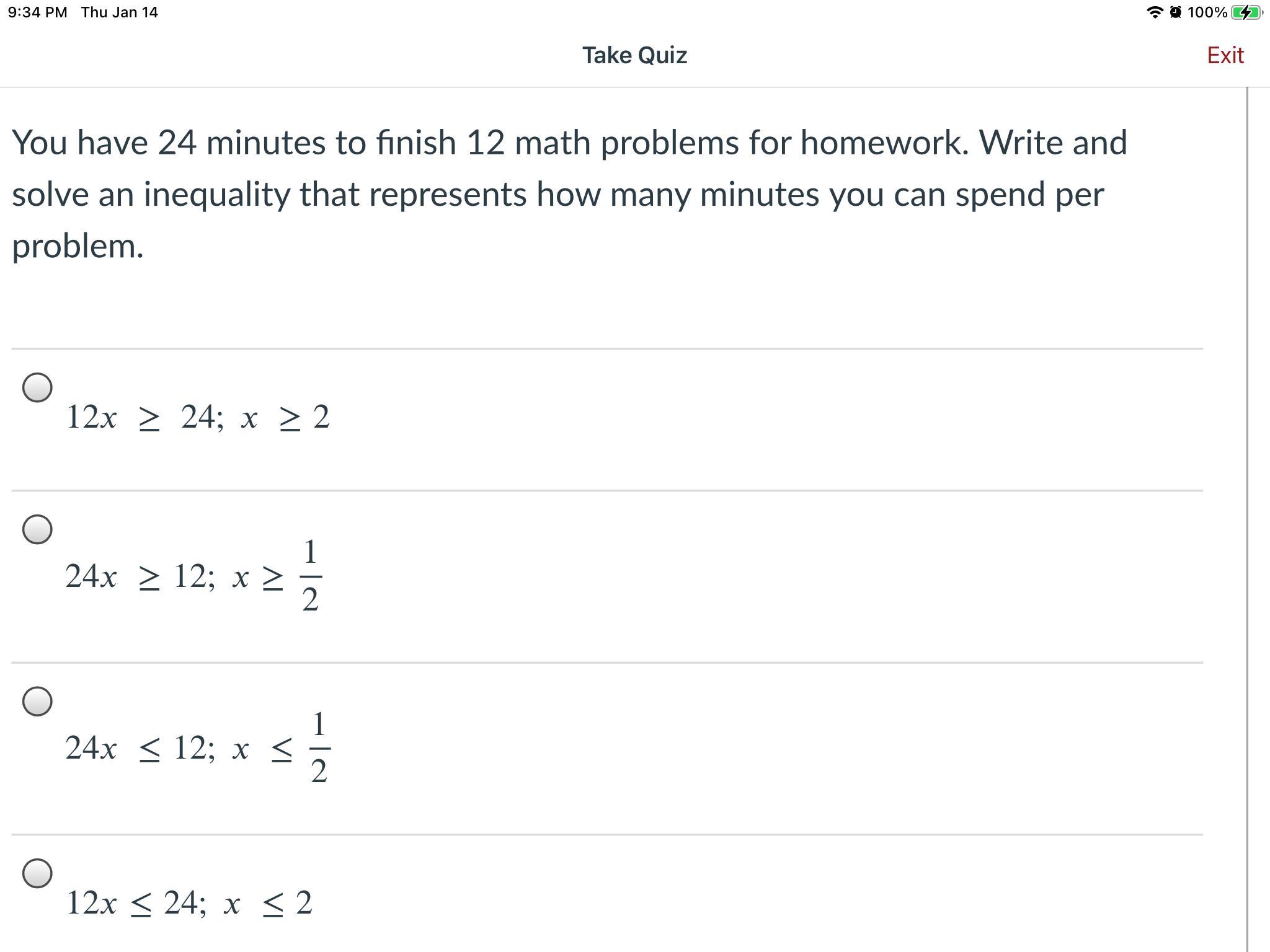1270x952 pixels.
Task: Click the answer text '24x ≥ 12; x ≥ 1/2'
Action: click(193, 576)
